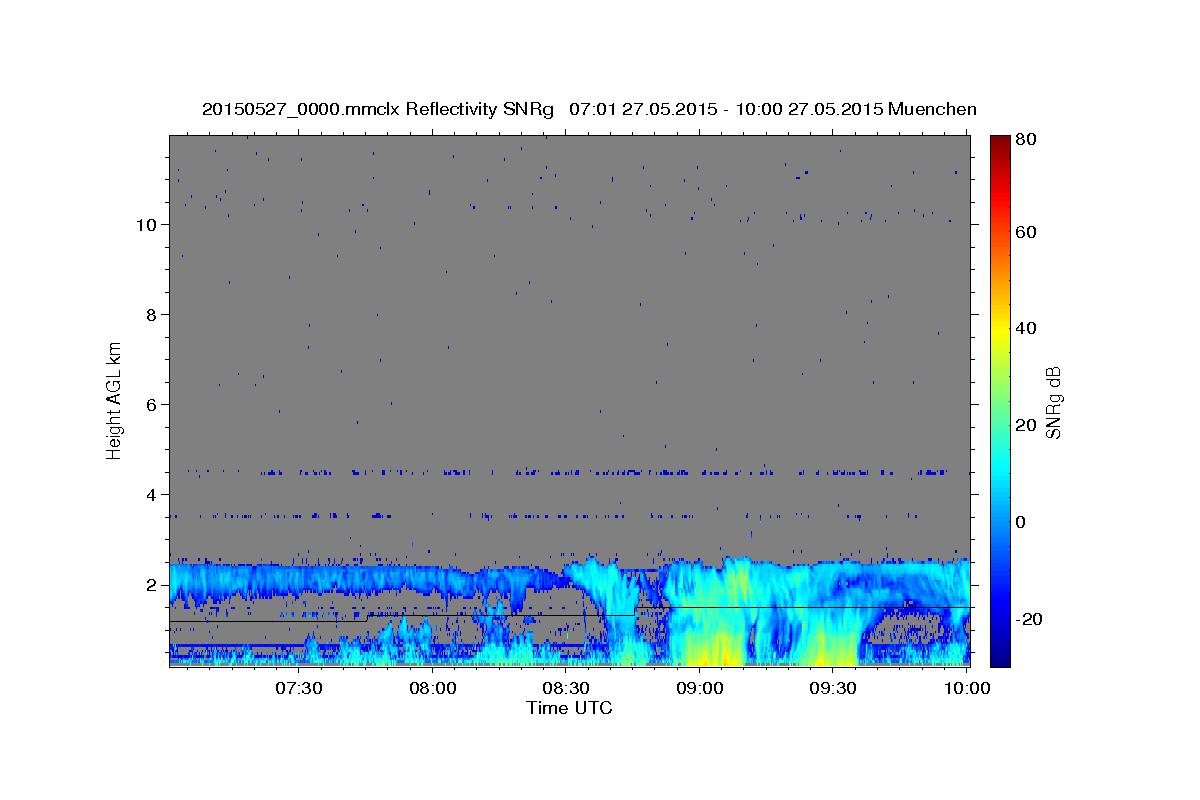This screenshot has height=800, width=1200.
Task: Click the 'Time UTC' axis label
Action: 569,708
